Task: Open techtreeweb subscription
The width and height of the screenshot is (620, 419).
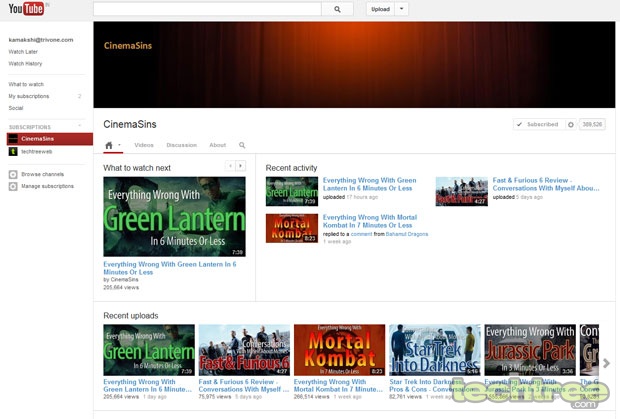Action: (x=36, y=152)
